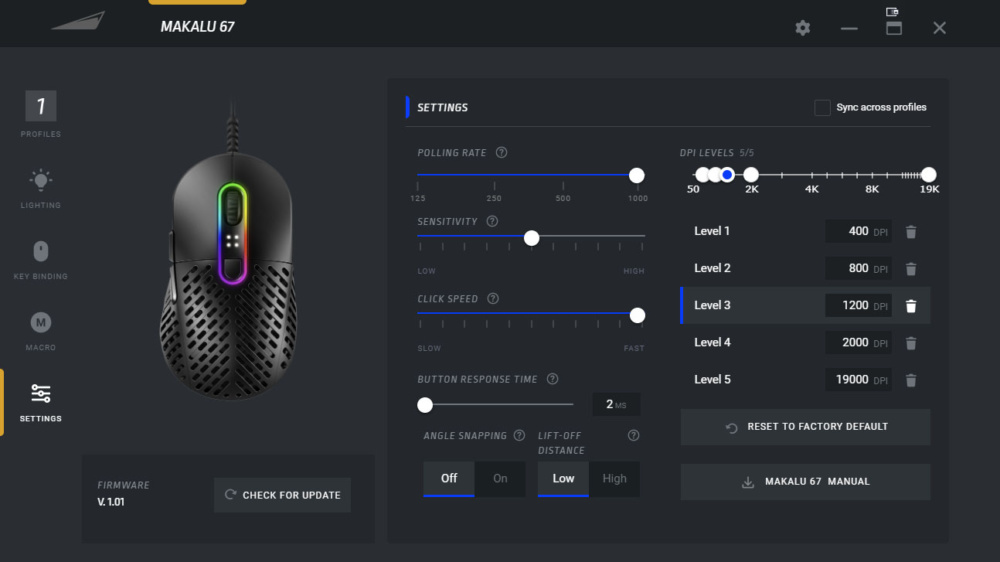Select Angle Snapping Off option
This screenshot has height=562, width=1000.
pos(449,478)
